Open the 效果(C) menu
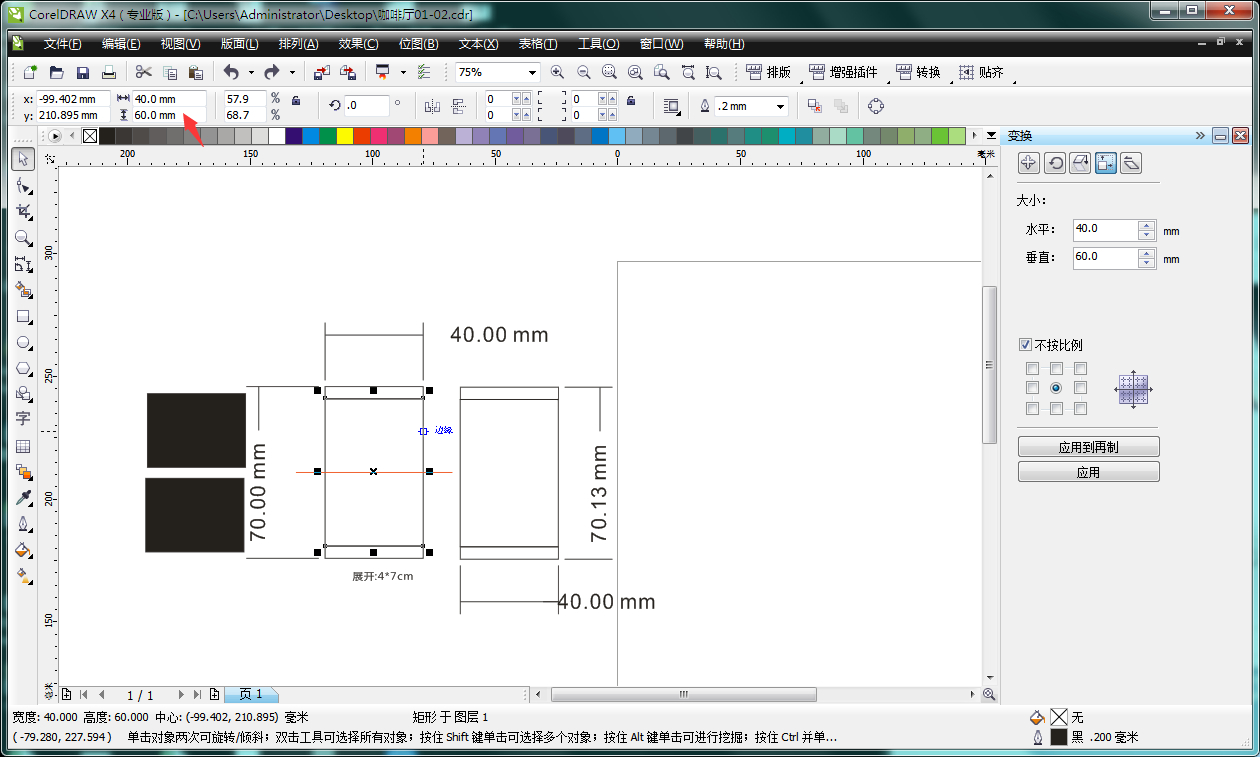Image resolution: width=1260 pixels, height=757 pixels. pos(358,44)
